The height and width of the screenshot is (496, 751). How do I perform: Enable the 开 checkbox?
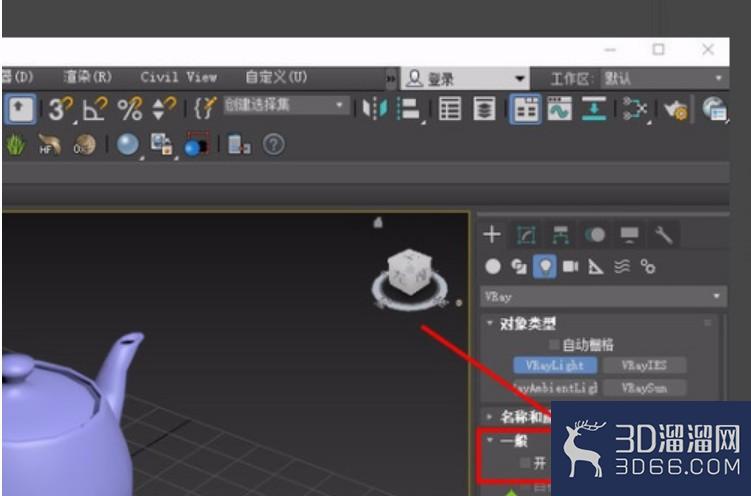[x=525, y=463]
